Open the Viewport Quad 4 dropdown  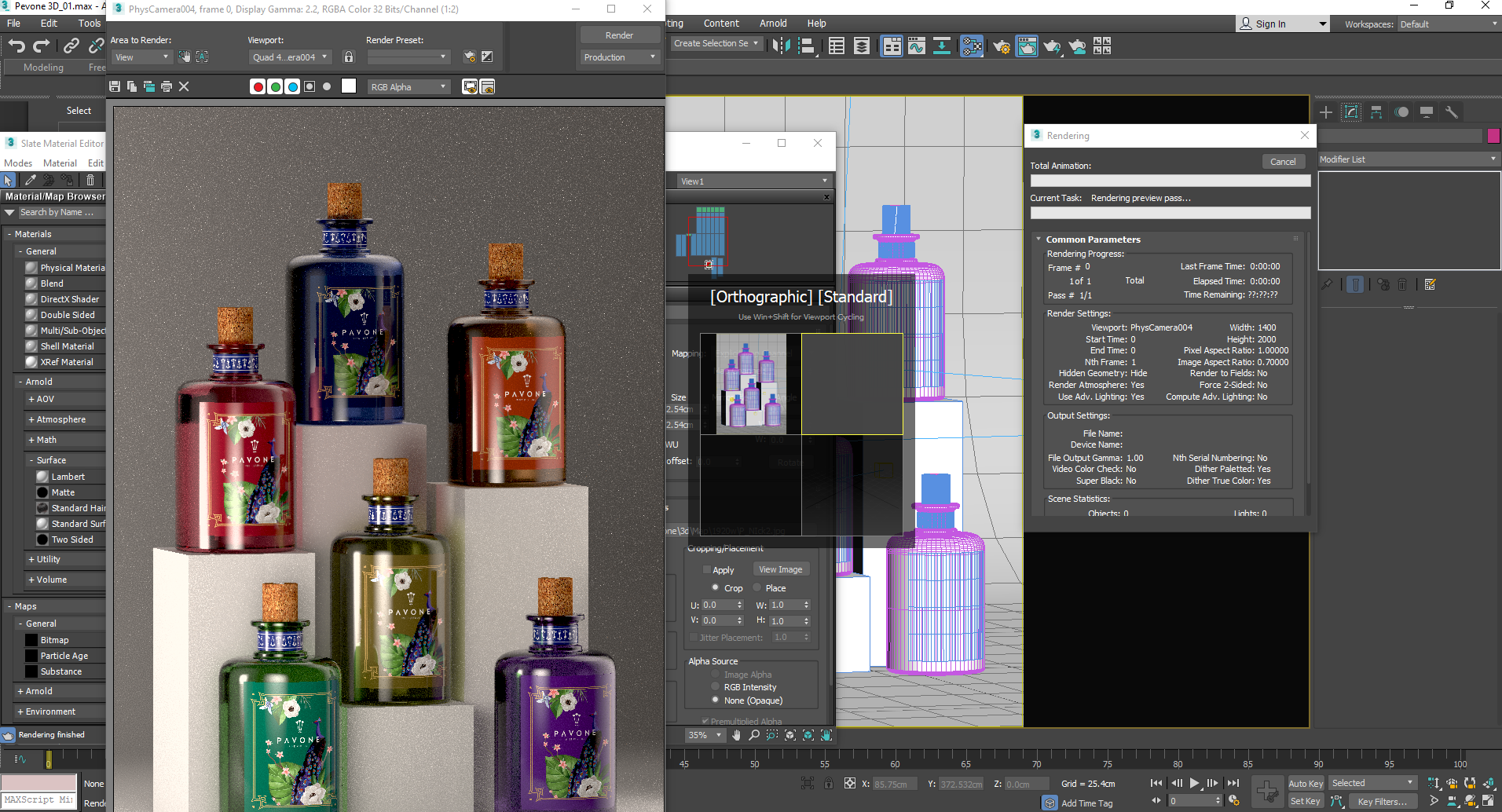[291, 57]
